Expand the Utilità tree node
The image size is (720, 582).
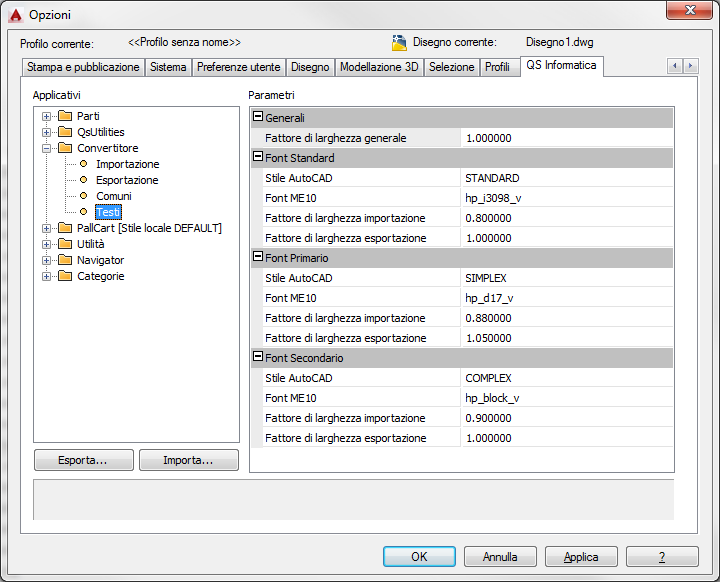point(46,244)
